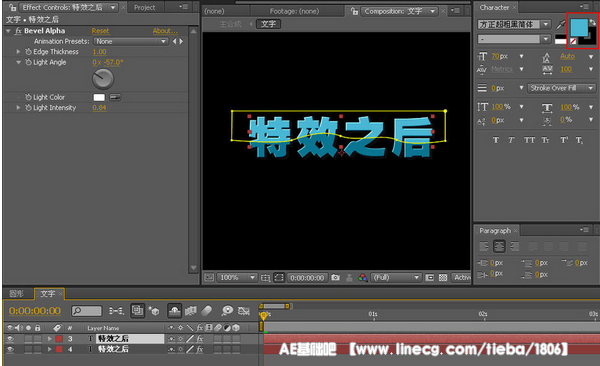Select the 图形 timeline tab

tap(16, 294)
